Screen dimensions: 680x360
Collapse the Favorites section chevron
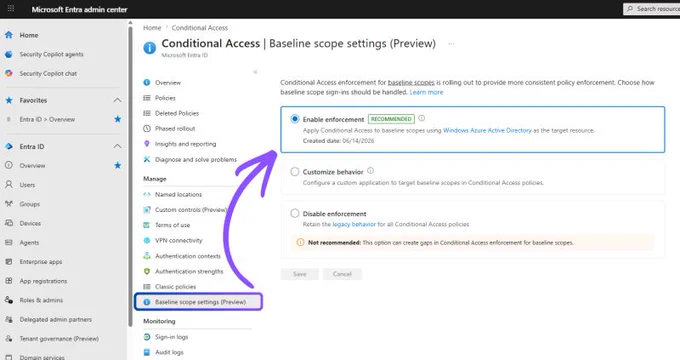117,100
